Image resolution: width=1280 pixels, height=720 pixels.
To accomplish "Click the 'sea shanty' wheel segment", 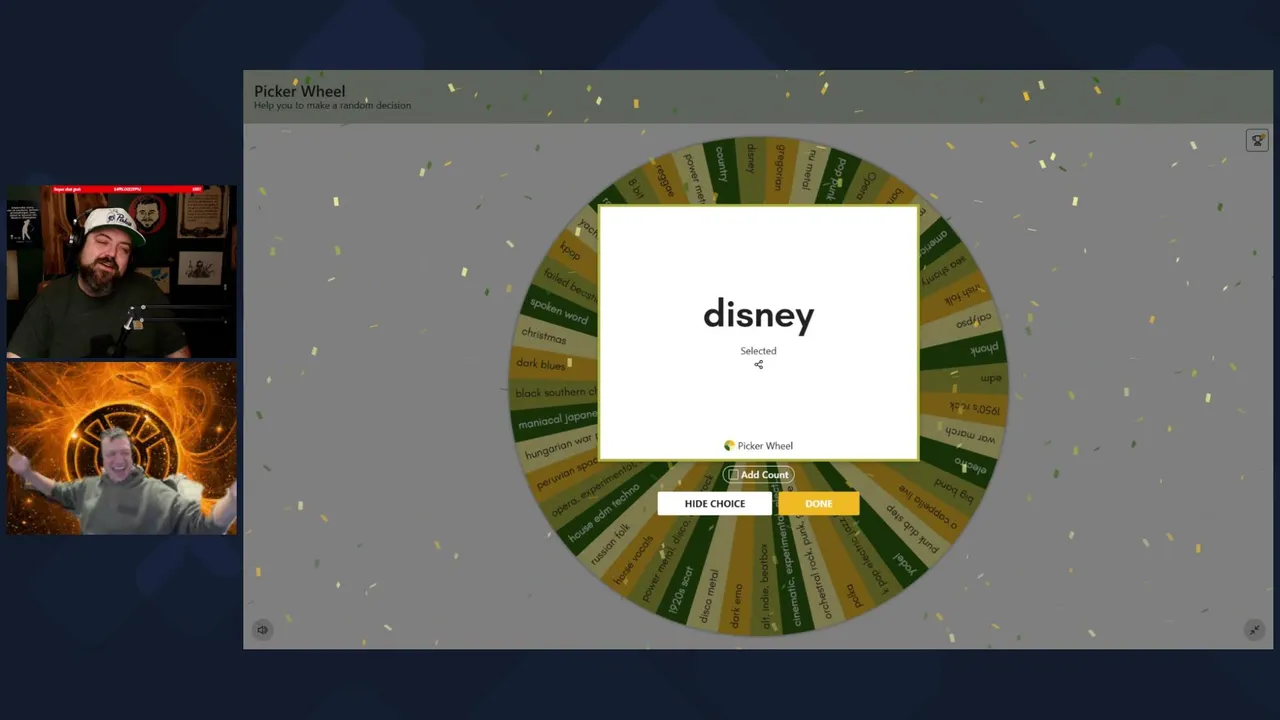I will 945,268.
